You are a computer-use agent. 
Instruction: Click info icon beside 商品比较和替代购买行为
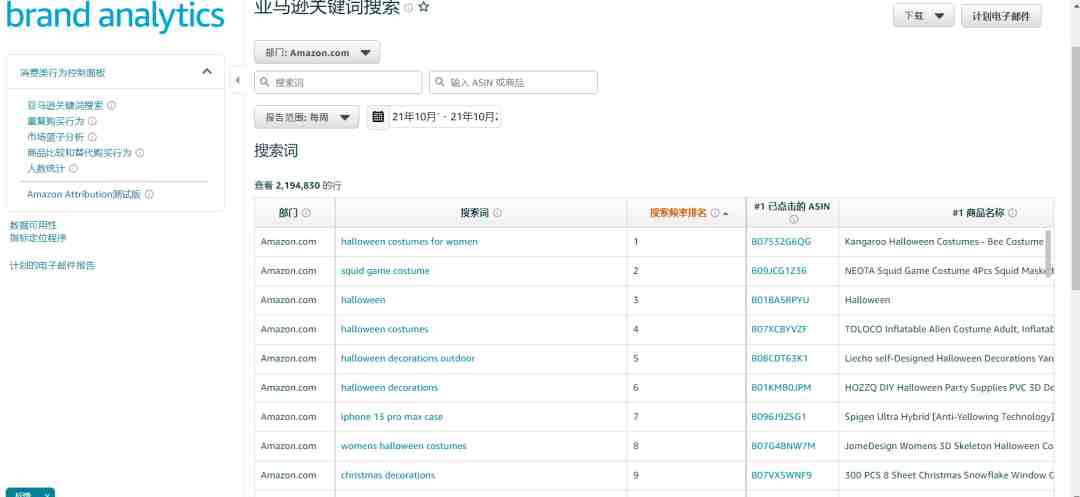tap(140, 153)
